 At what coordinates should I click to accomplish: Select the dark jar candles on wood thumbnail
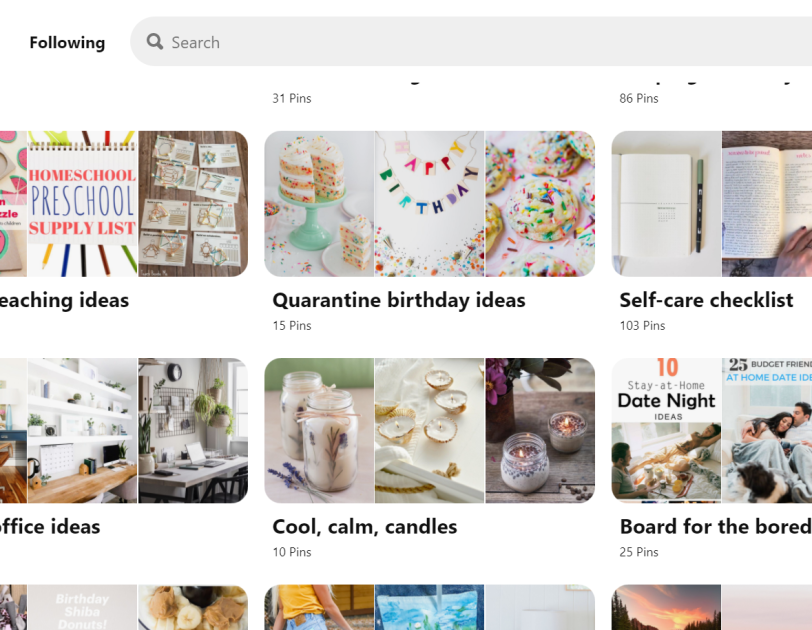pos(540,431)
